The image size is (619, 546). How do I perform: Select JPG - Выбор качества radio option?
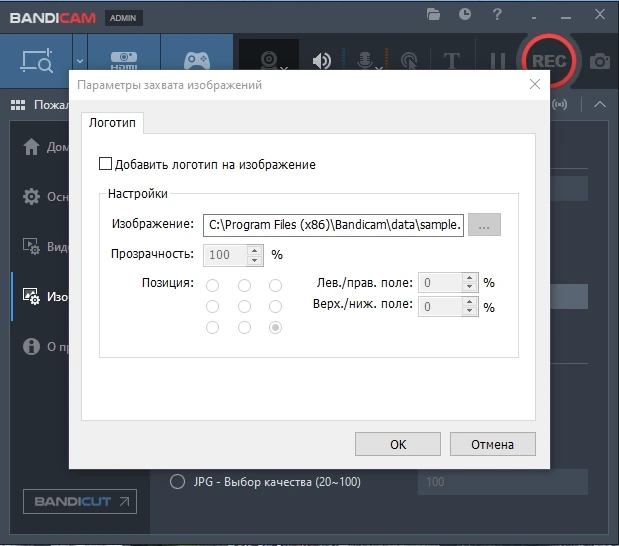tap(177, 482)
